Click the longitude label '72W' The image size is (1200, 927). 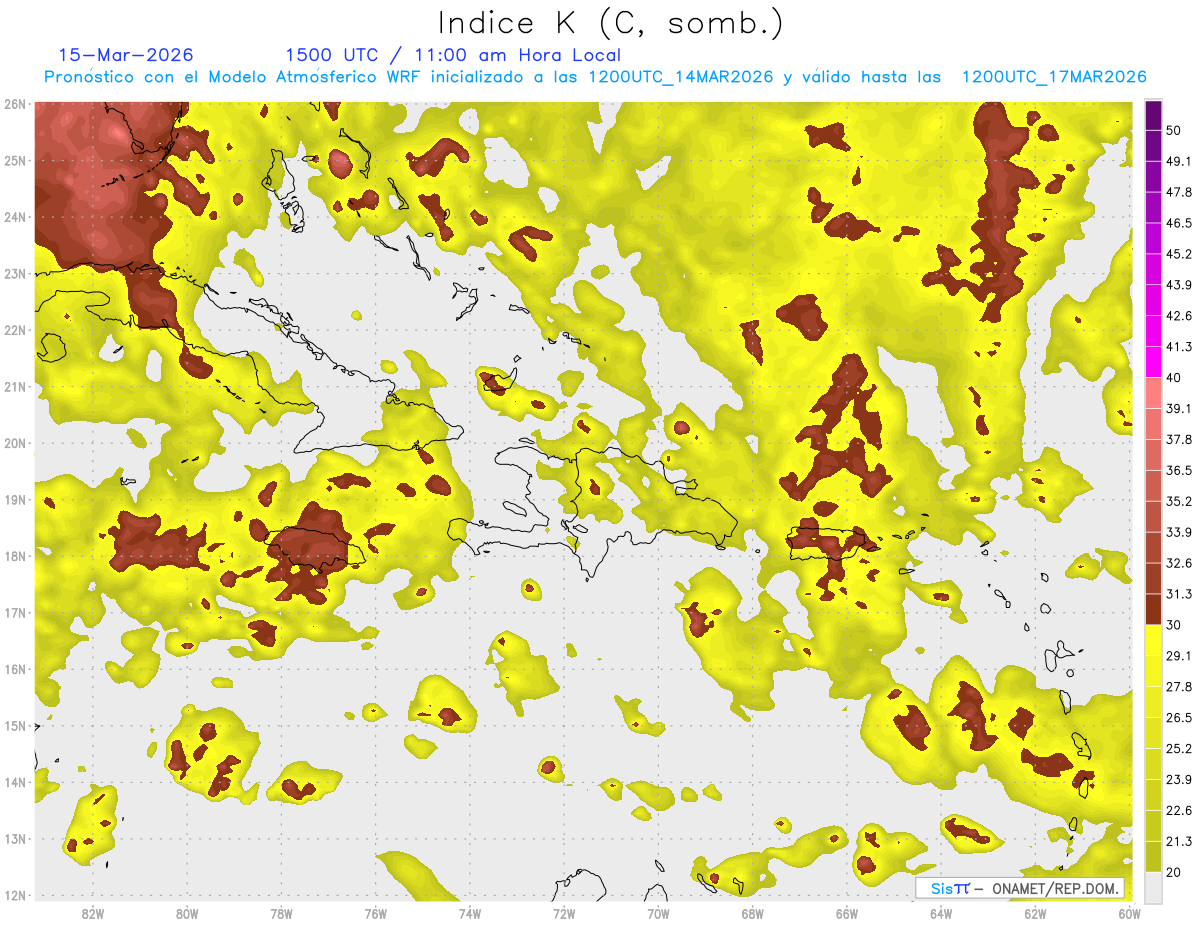click(x=564, y=914)
